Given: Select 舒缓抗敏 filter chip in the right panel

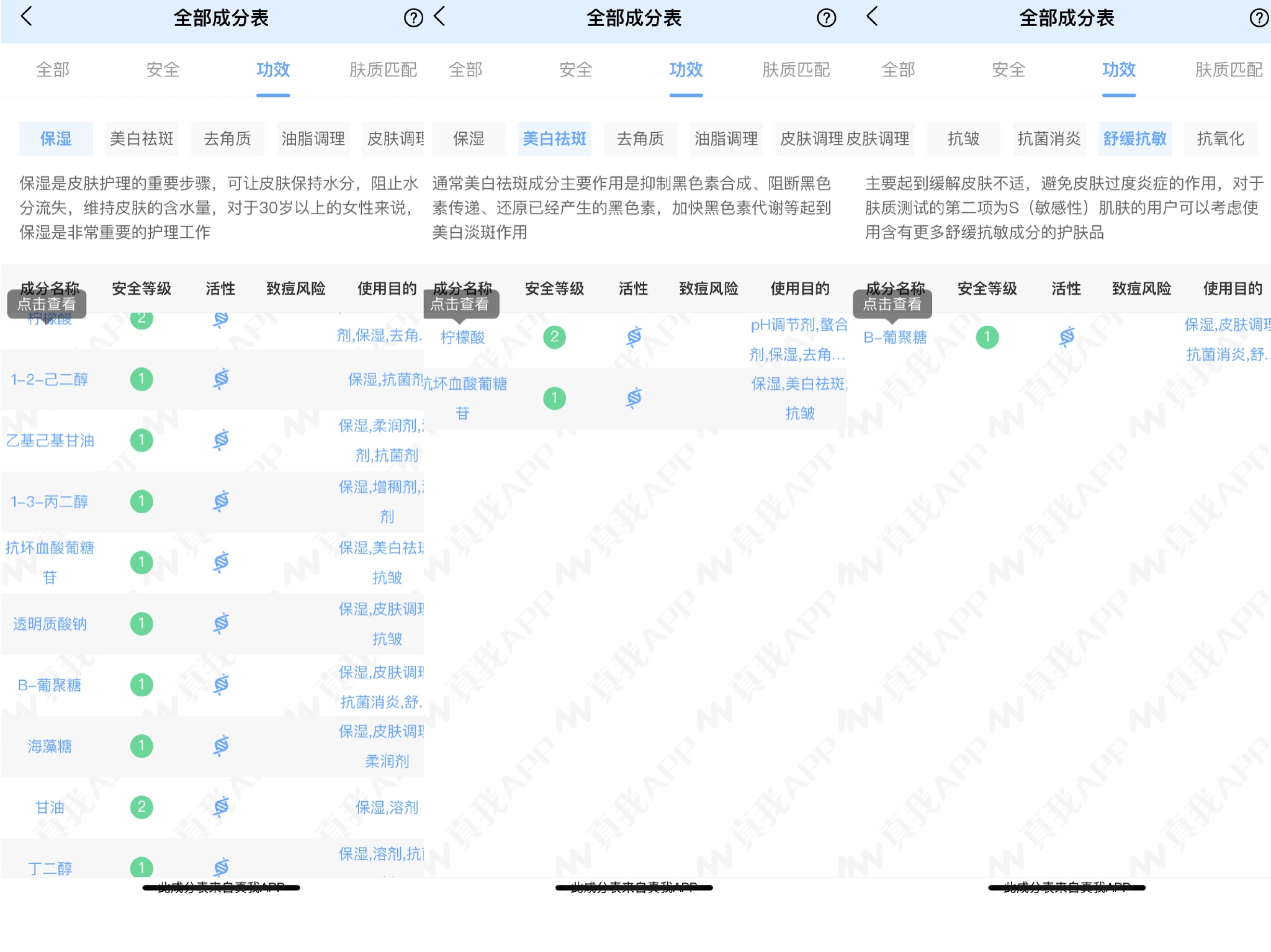Looking at the screenshot, I should [1134, 138].
